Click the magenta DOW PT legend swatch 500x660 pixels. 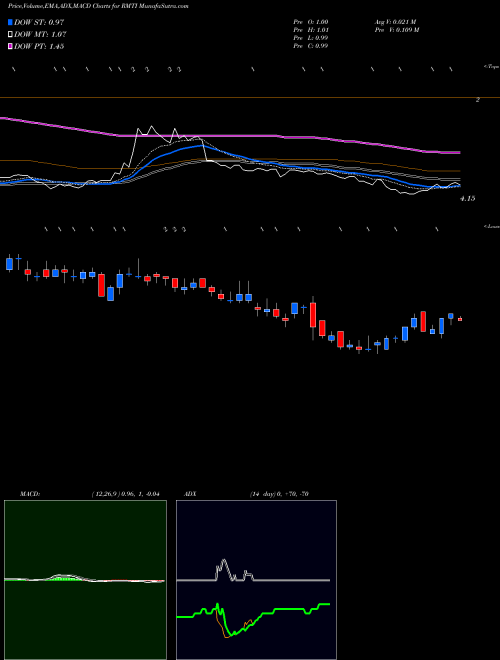point(11,46)
